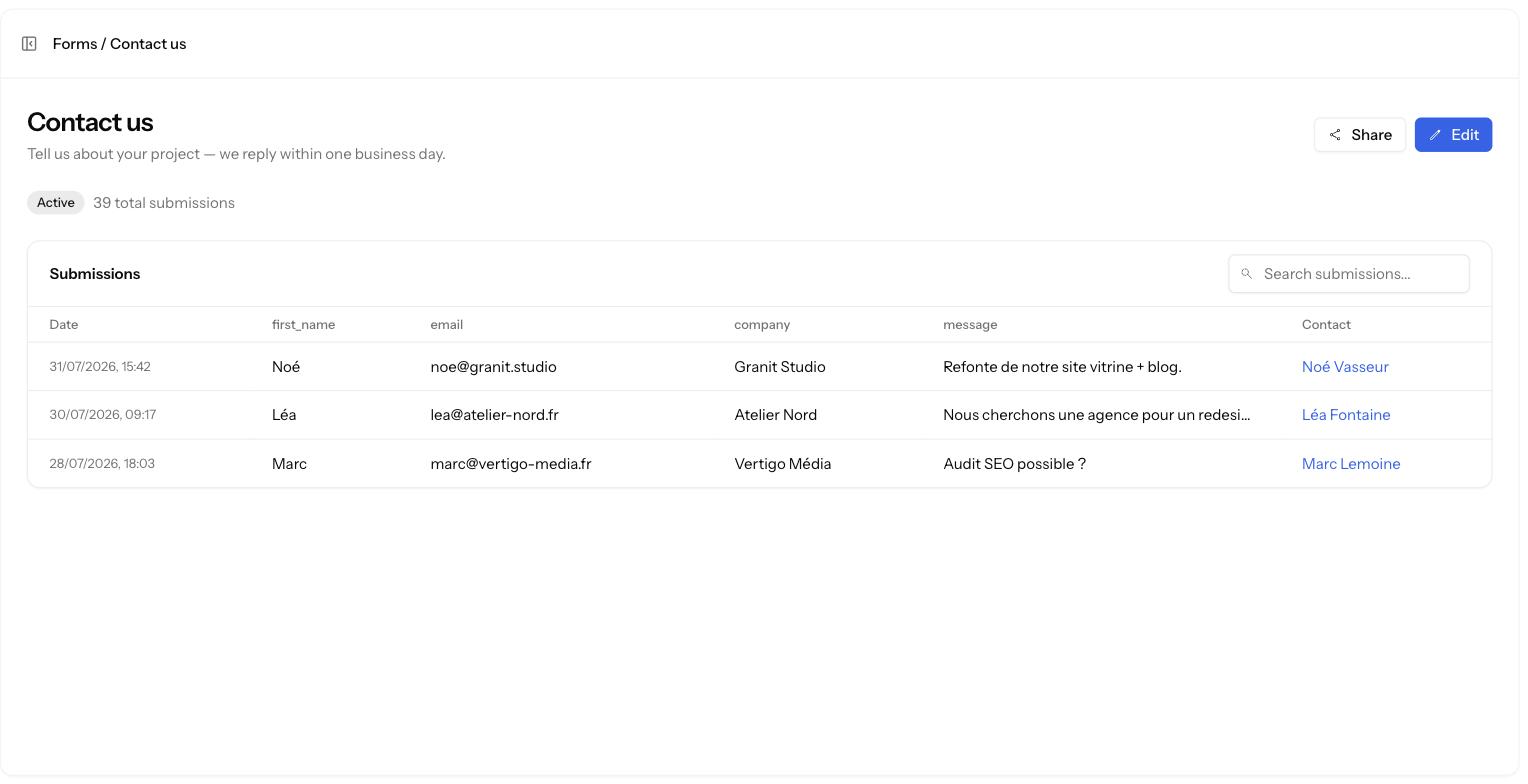The height and width of the screenshot is (784, 1528).
Task: Open Noé Vasseur contact link
Action: 1345,367
